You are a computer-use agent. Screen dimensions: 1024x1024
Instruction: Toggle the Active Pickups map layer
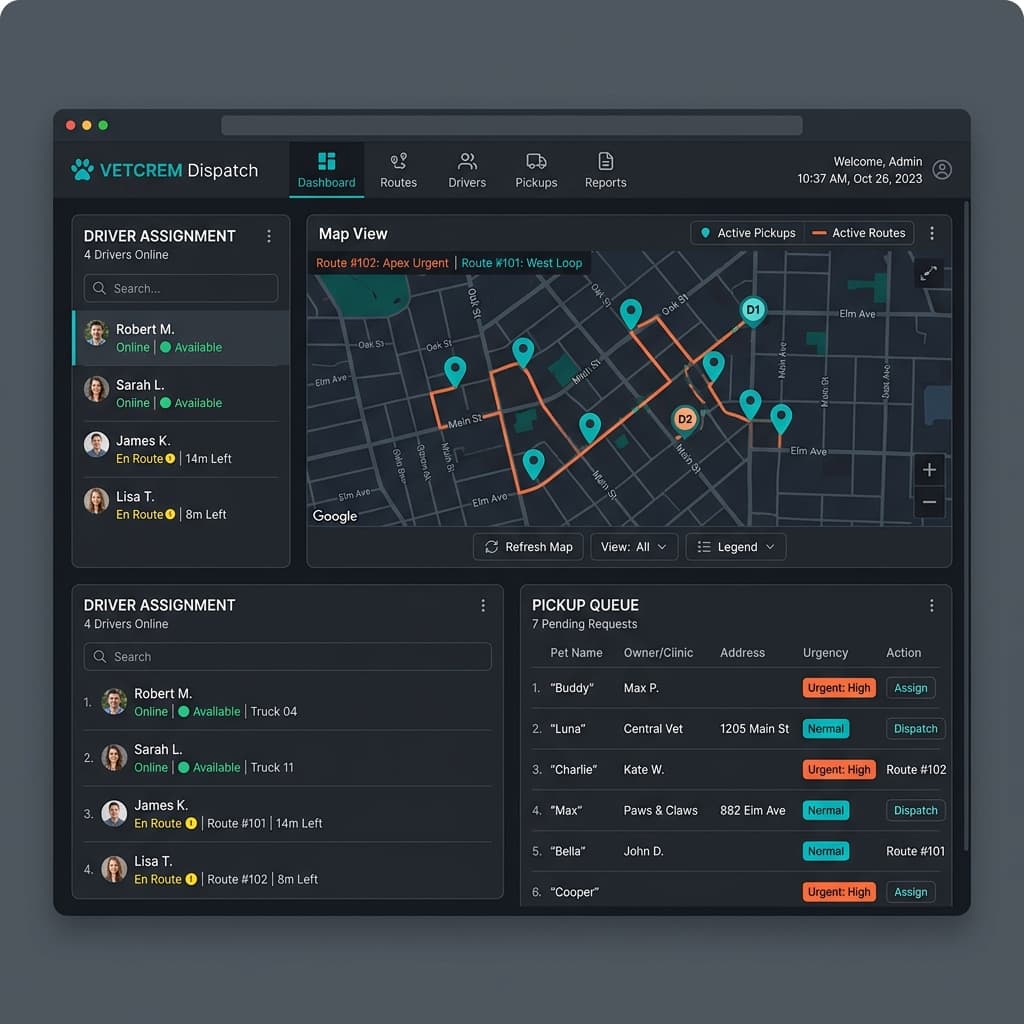click(x=748, y=233)
